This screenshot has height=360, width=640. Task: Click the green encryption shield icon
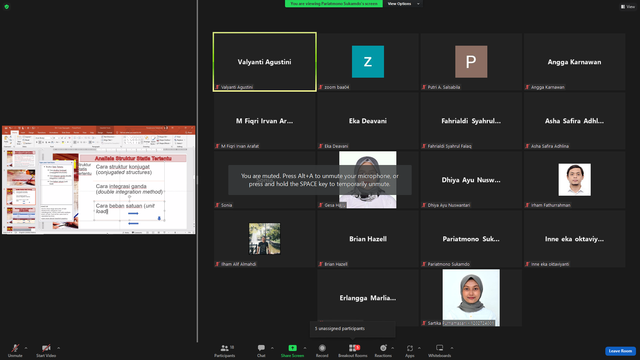pyautogui.click(x=7, y=7)
